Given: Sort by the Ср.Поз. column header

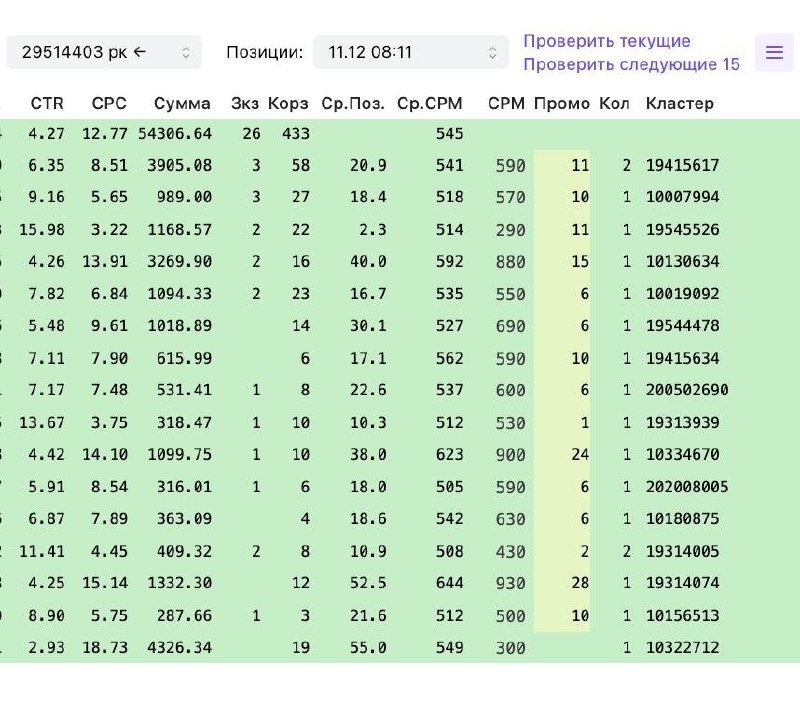Looking at the screenshot, I should (353, 104).
